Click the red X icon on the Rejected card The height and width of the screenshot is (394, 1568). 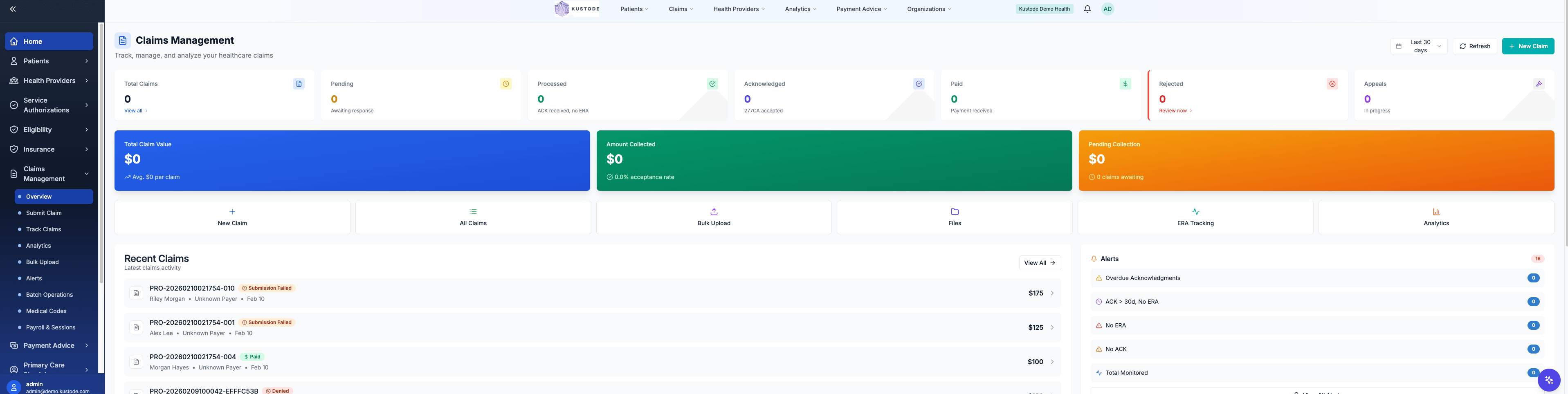[x=1332, y=83]
